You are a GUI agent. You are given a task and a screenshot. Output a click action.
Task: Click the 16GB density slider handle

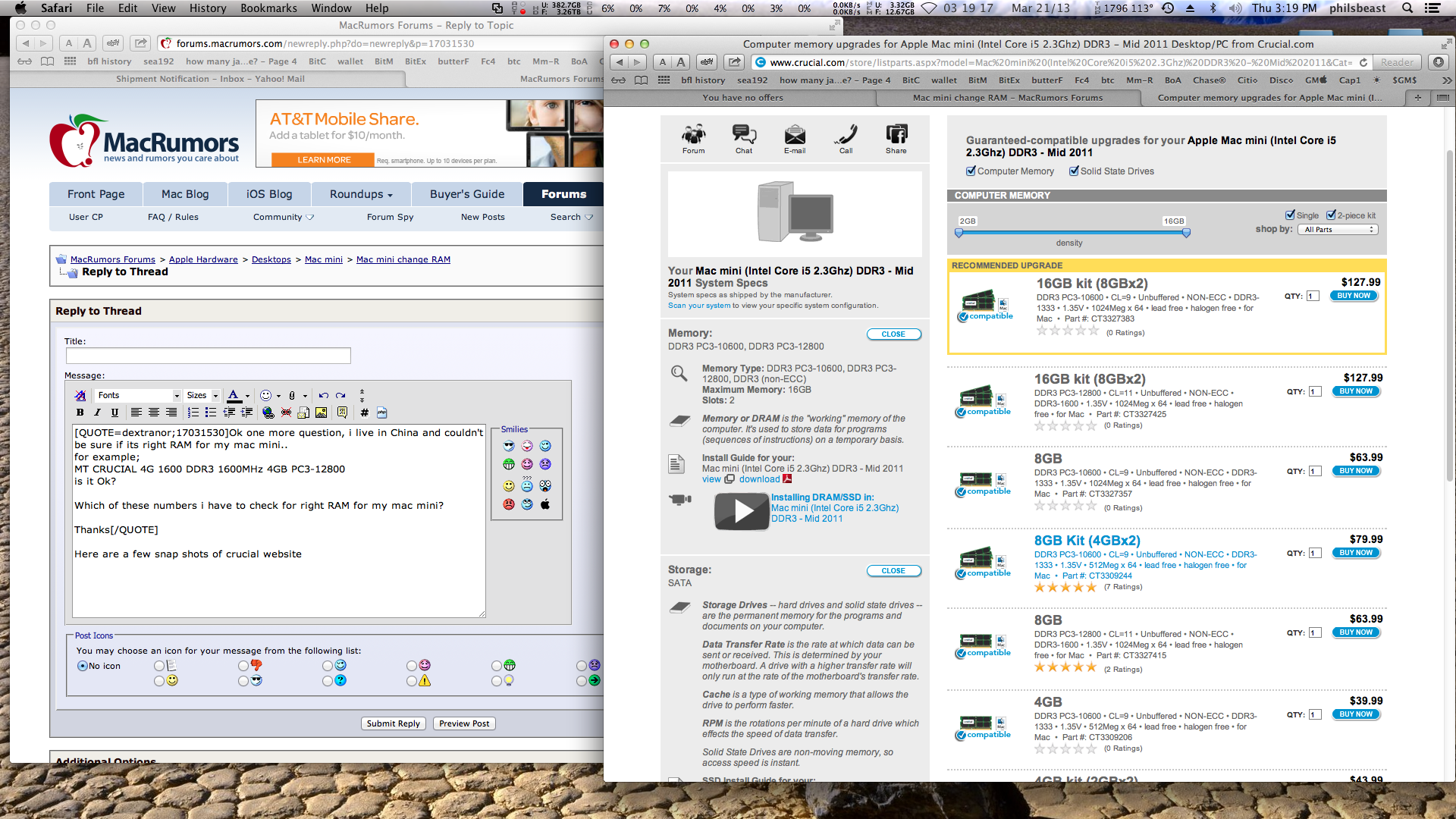click(x=1186, y=233)
